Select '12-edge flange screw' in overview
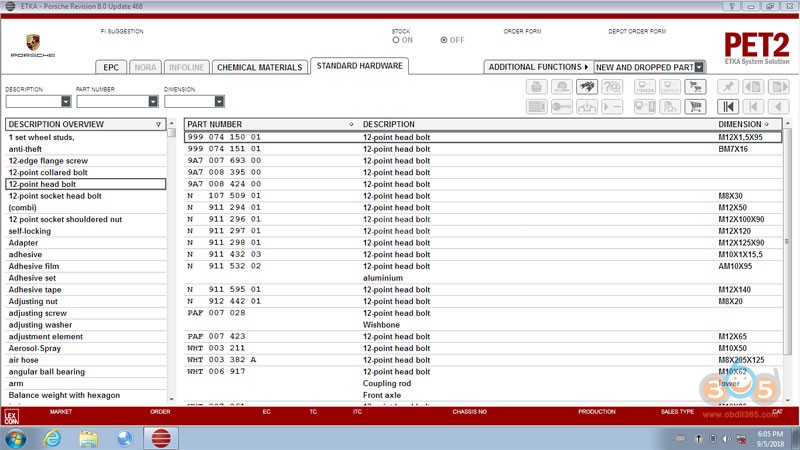Image resolution: width=800 pixels, height=450 pixels. point(48,161)
